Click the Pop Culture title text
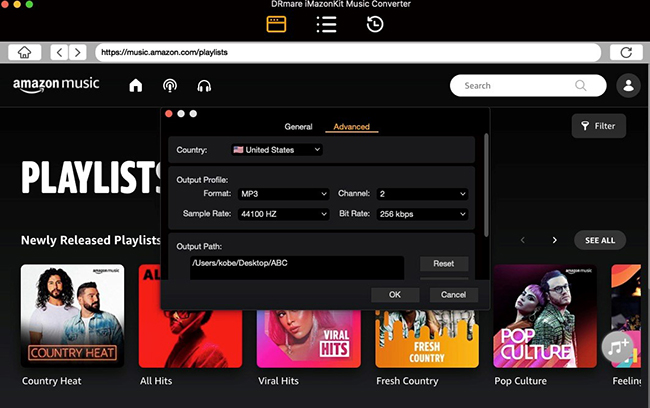Viewport: 650px width, 408px height. click(x=520, y=381)
